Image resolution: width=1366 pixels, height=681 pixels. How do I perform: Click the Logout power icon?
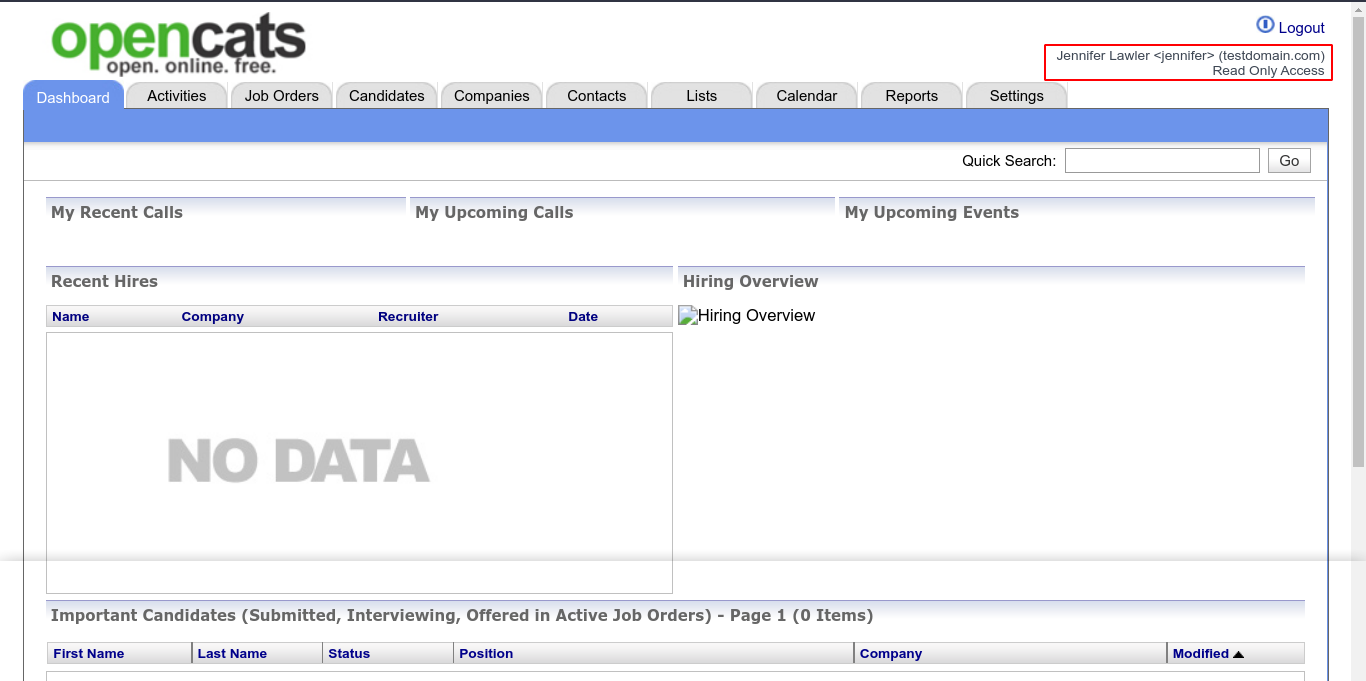coord(1265,26)
